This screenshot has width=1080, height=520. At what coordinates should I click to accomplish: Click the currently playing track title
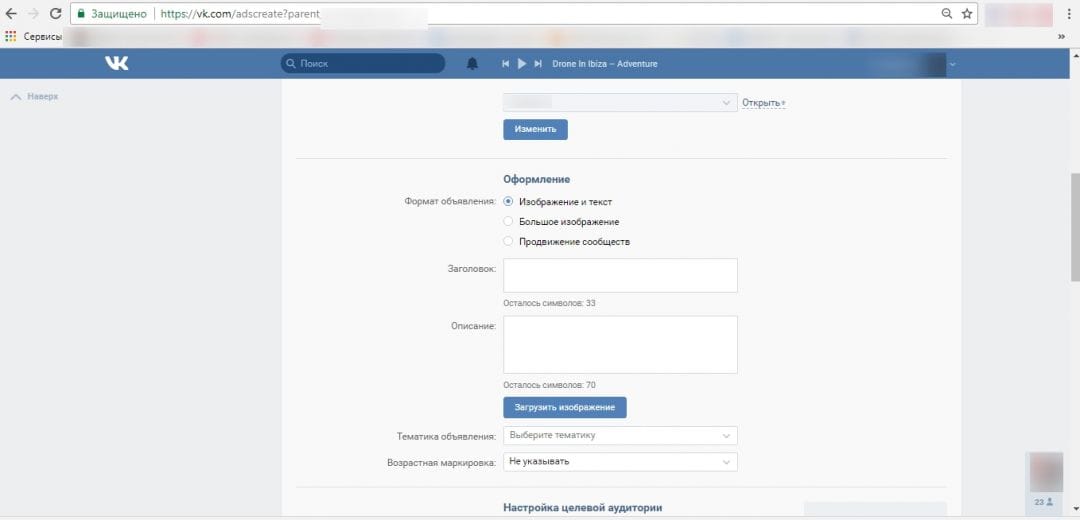pyautogui.click(x=605, y=63)
